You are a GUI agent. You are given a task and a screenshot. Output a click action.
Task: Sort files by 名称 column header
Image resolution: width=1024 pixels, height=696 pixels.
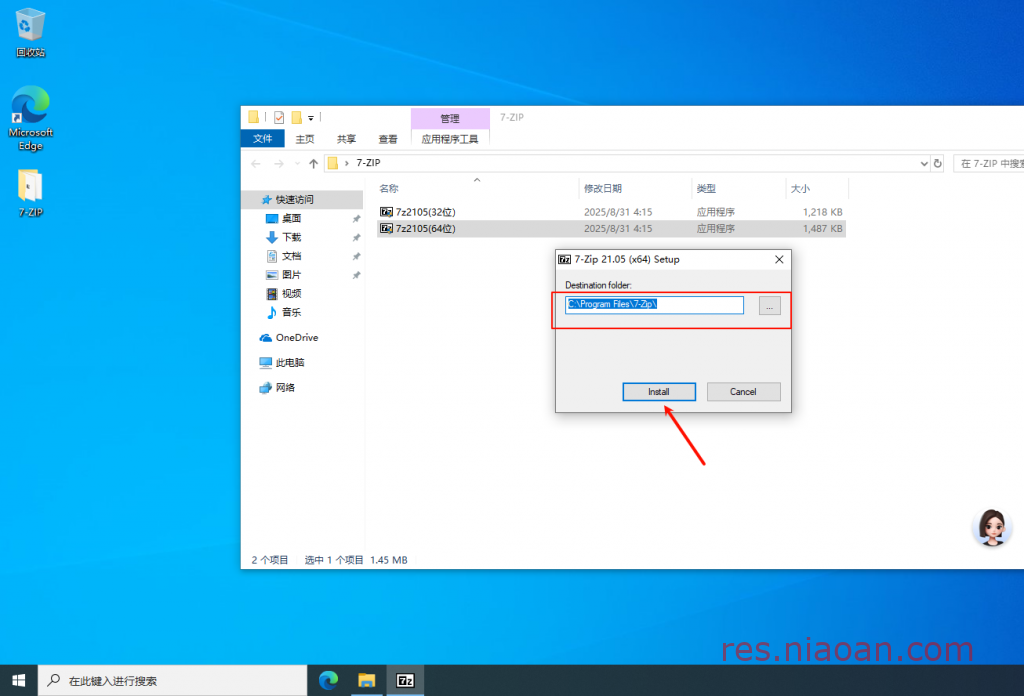(389, 188)
